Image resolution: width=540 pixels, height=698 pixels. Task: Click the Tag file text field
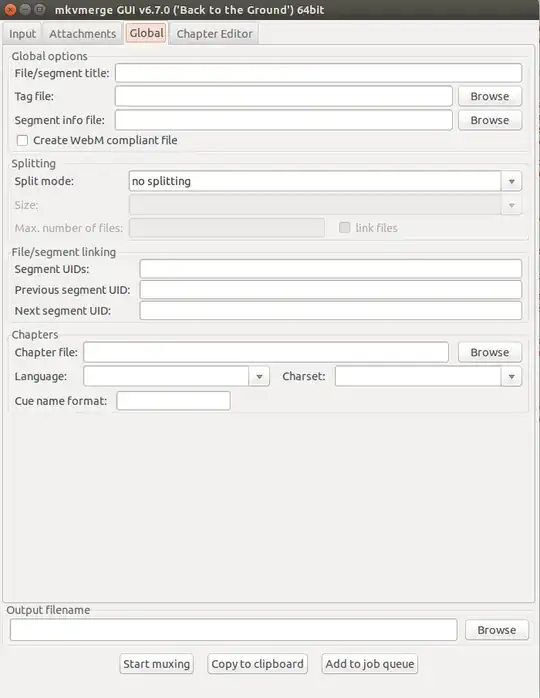tap(284, 96)
